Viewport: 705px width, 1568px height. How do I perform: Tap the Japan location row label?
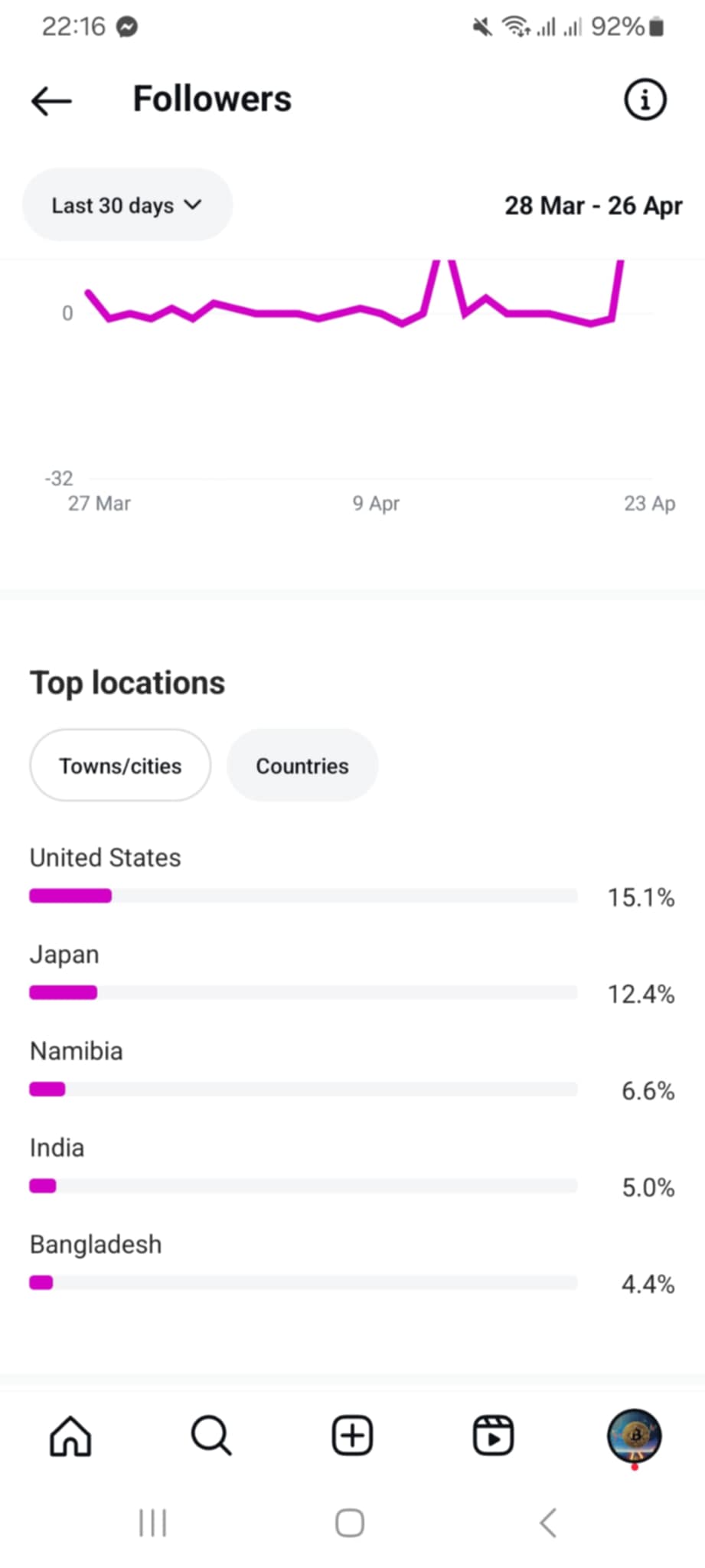pos(64,955)
